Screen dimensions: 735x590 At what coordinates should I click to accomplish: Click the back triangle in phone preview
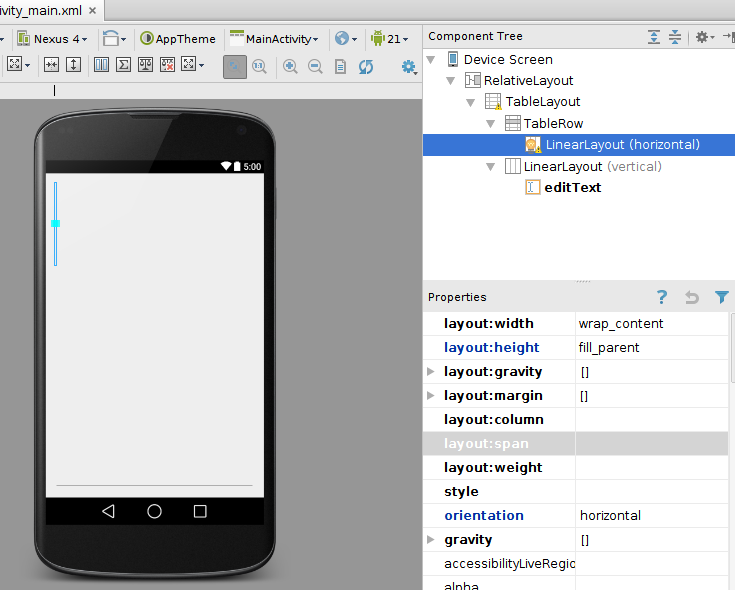108,511
